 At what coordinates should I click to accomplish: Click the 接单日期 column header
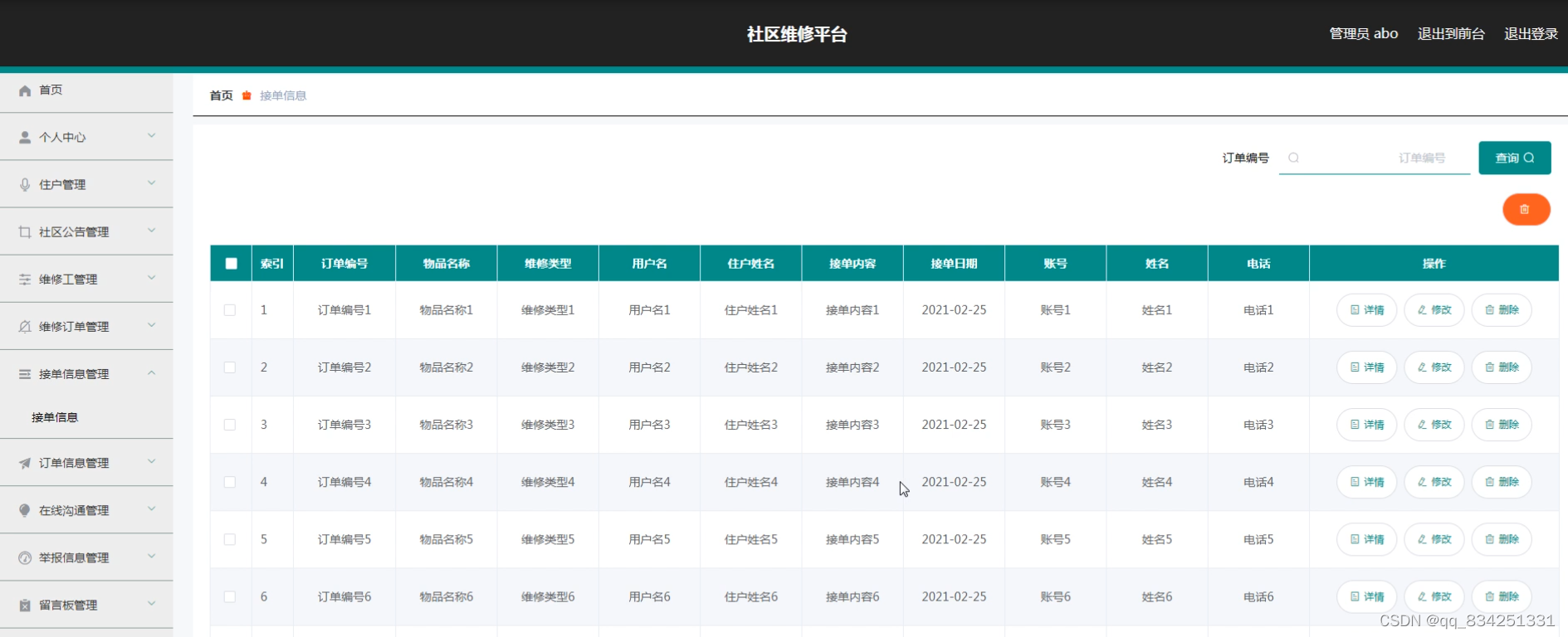click(954, 264)
